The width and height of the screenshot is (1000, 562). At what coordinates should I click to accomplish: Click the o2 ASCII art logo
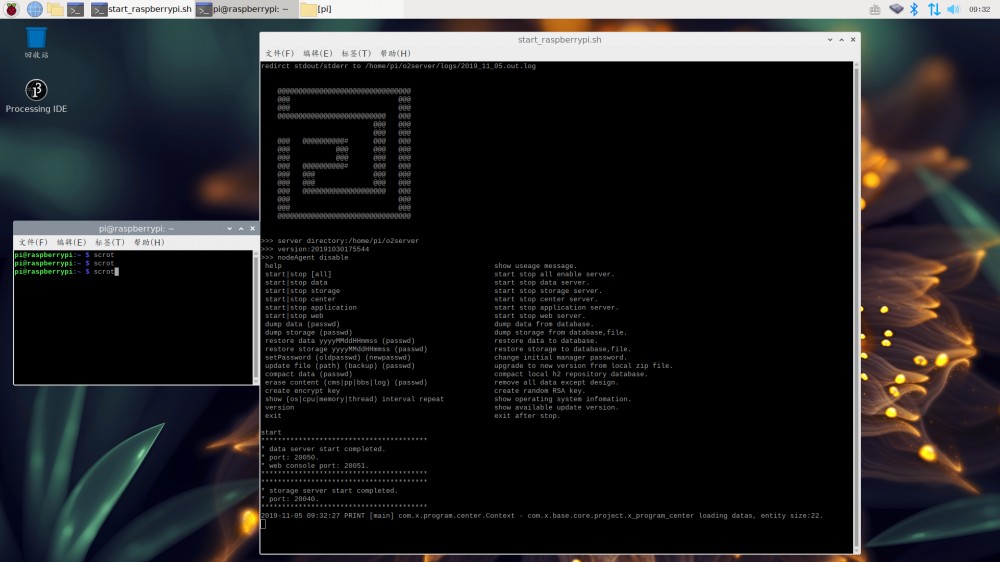344,154
